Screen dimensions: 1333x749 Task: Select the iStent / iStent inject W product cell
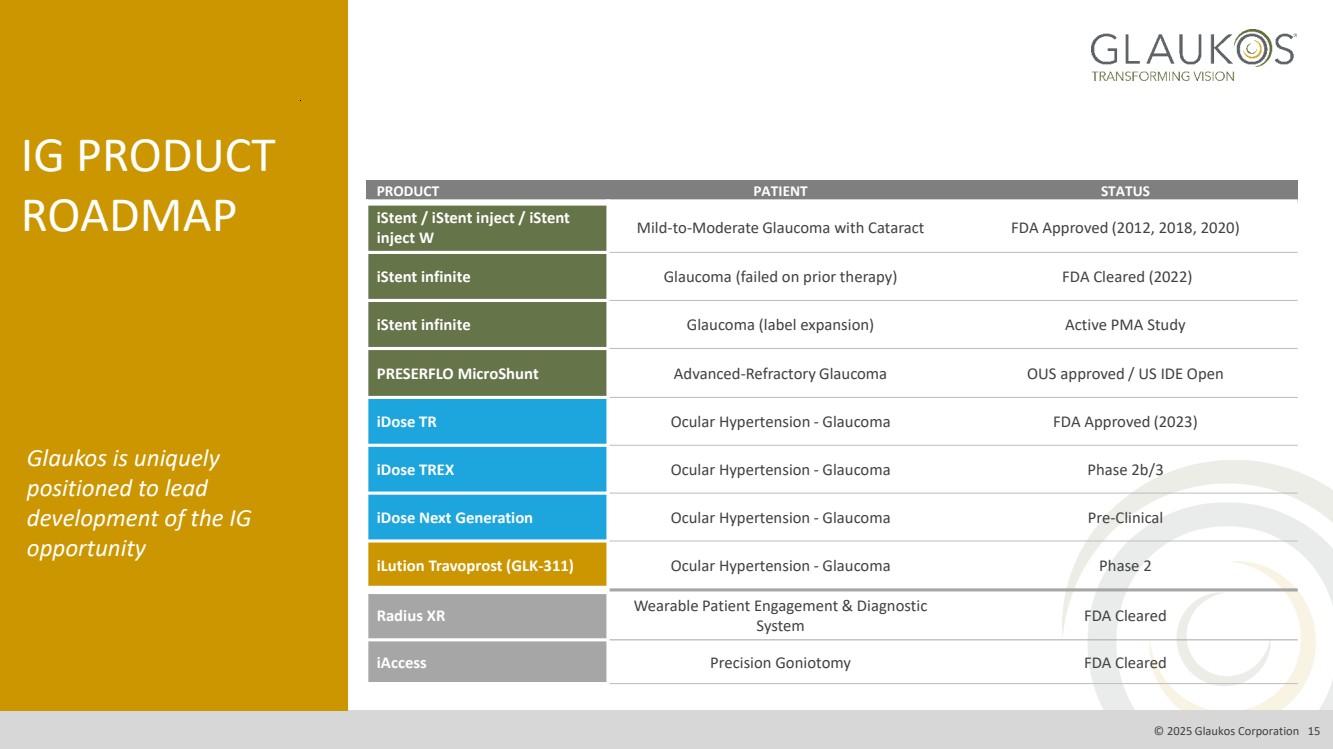click(487, 228)
